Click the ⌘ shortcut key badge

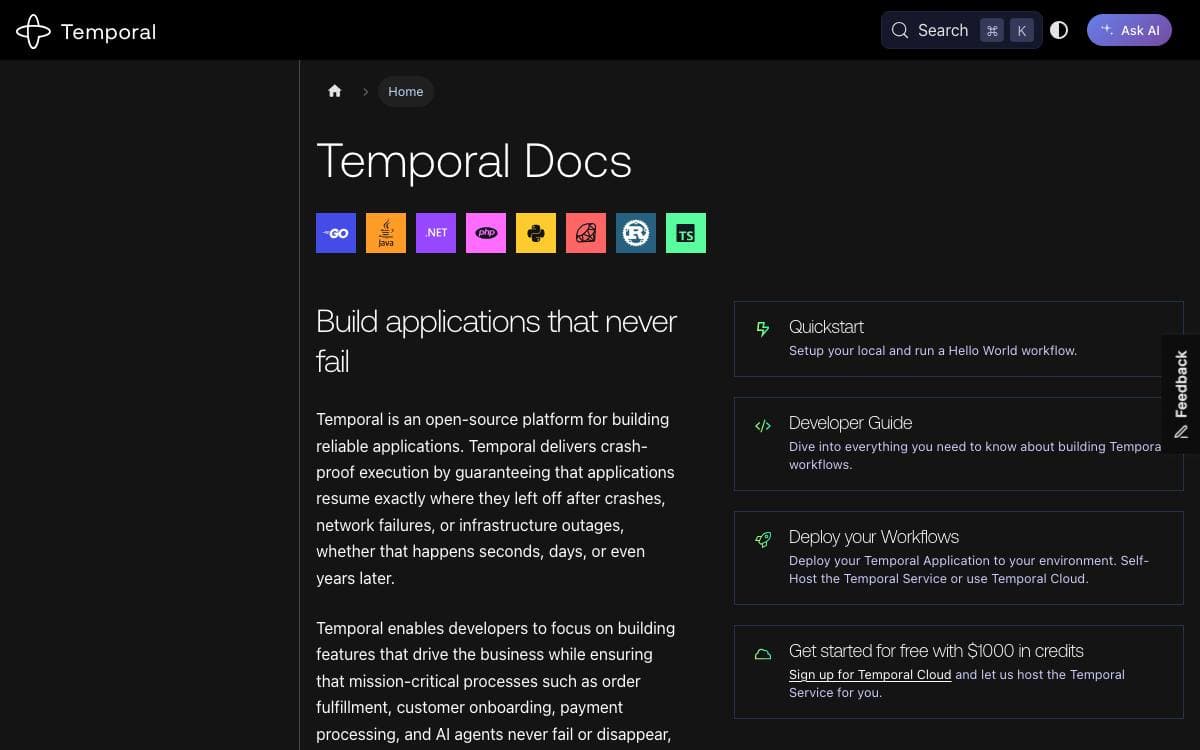pos(992,30)
